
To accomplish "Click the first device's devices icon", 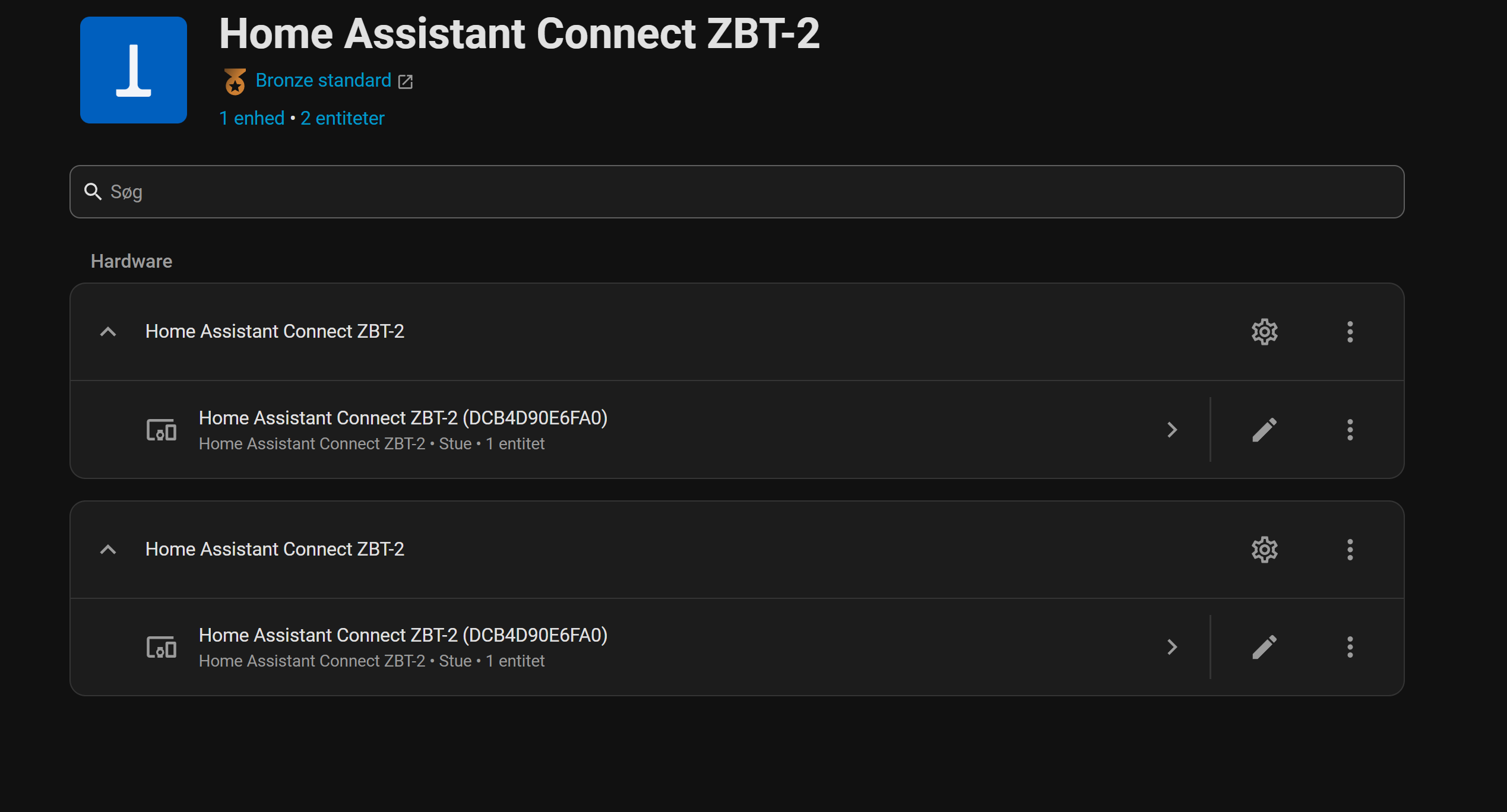I will (162, 430).
